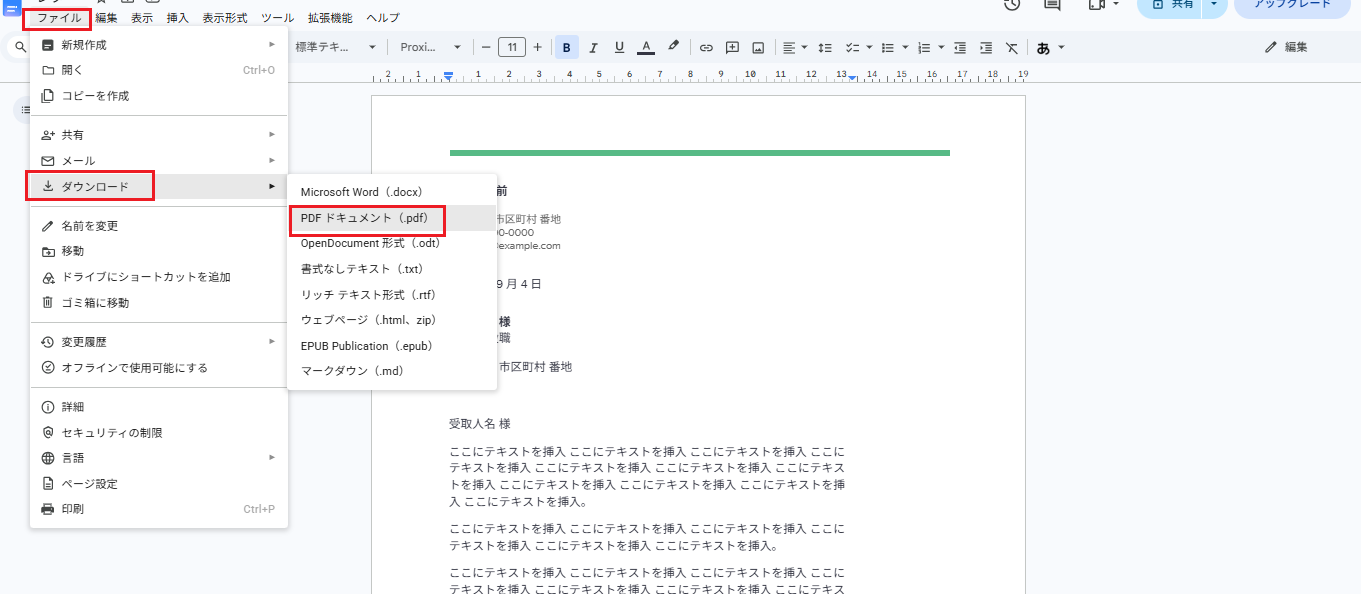Open highlight color pen tool
The image size is (1361, 594).
coord(673,47)
